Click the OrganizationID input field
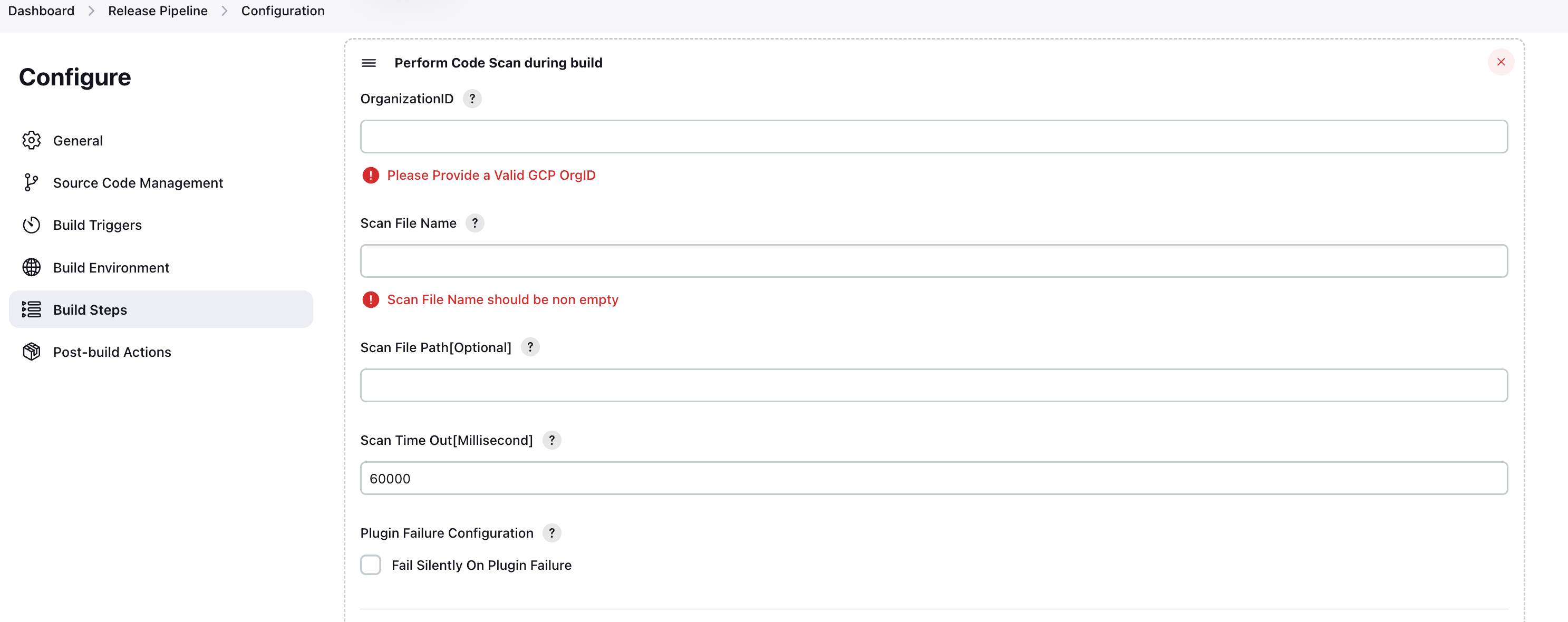This screenshot has width=1568, height=622. pyautogui.click(x=934, y=136)
